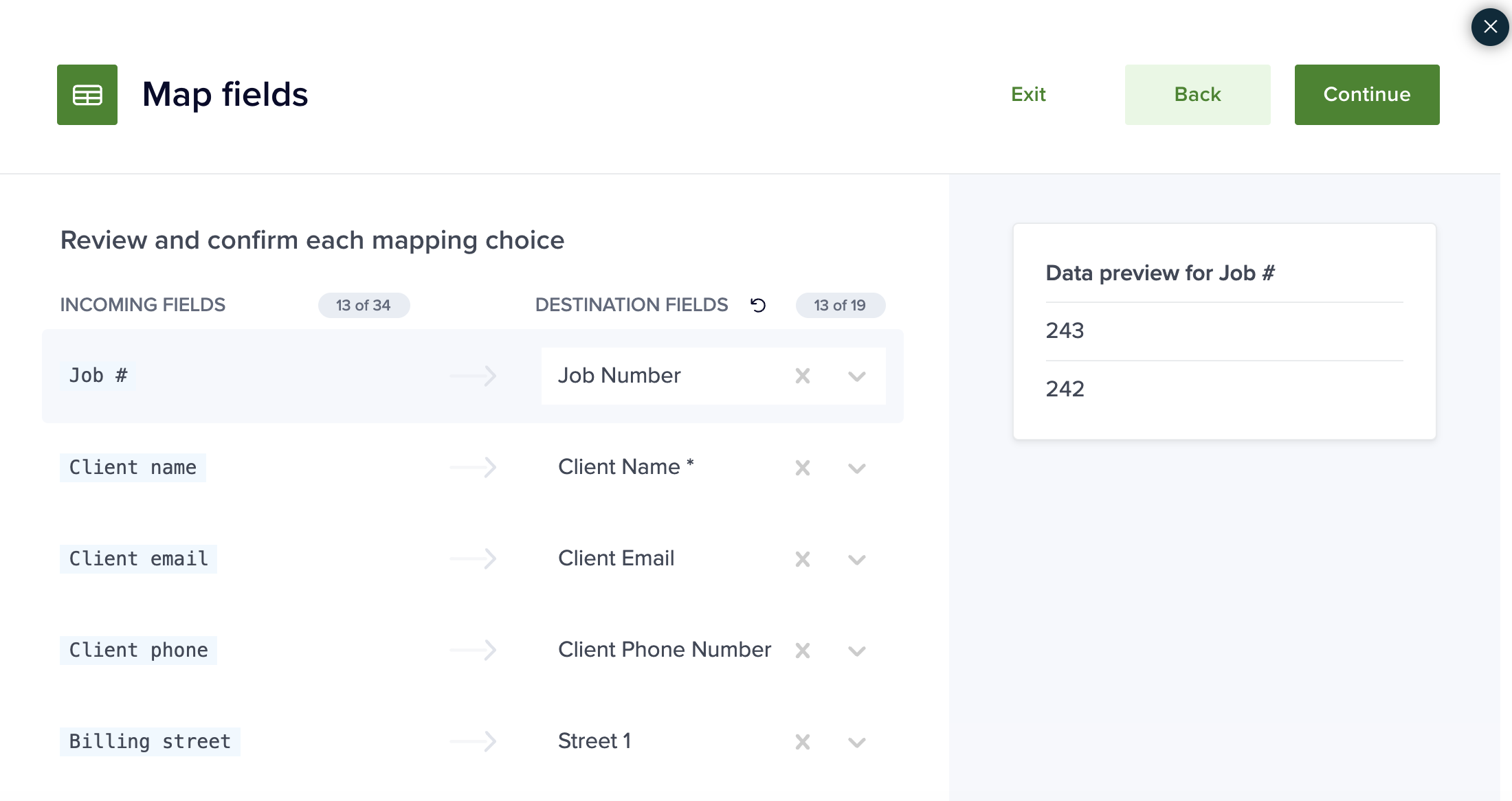
Task: Select the Client name incoming field
Action: [x=133, y=468]
